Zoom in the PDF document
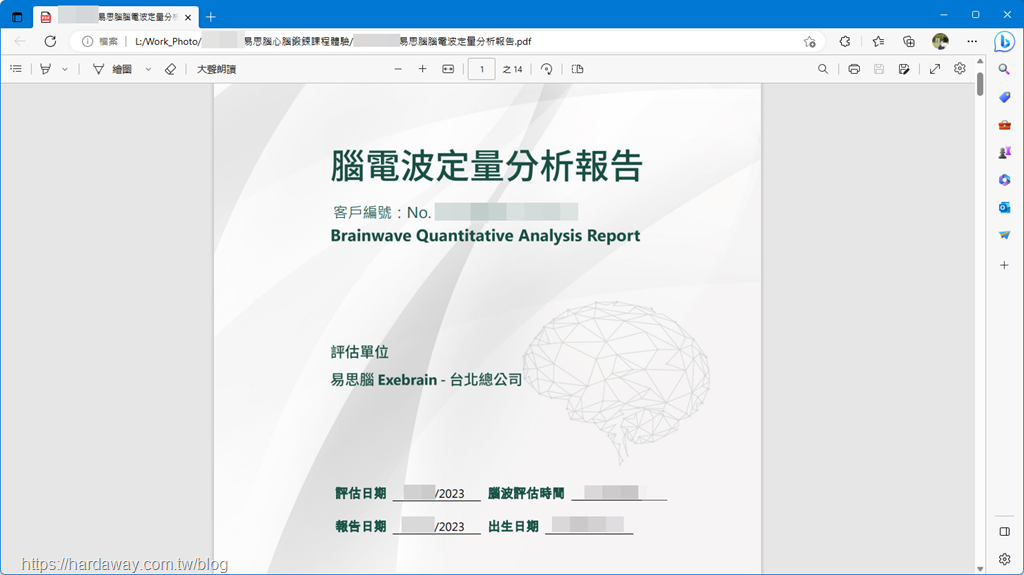 point(423,69)
